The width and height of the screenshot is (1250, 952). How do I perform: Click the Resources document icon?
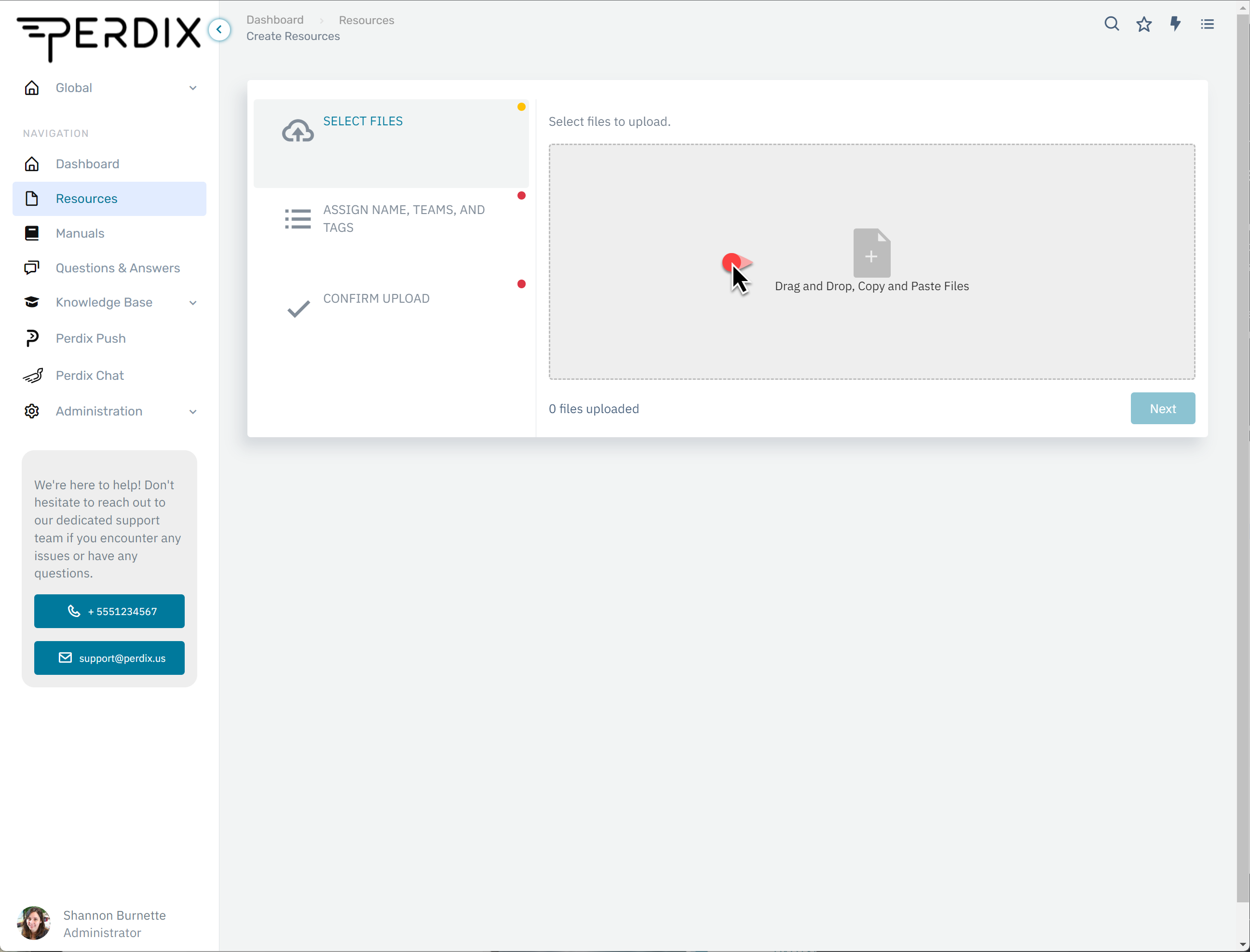(x=32, y=198)
